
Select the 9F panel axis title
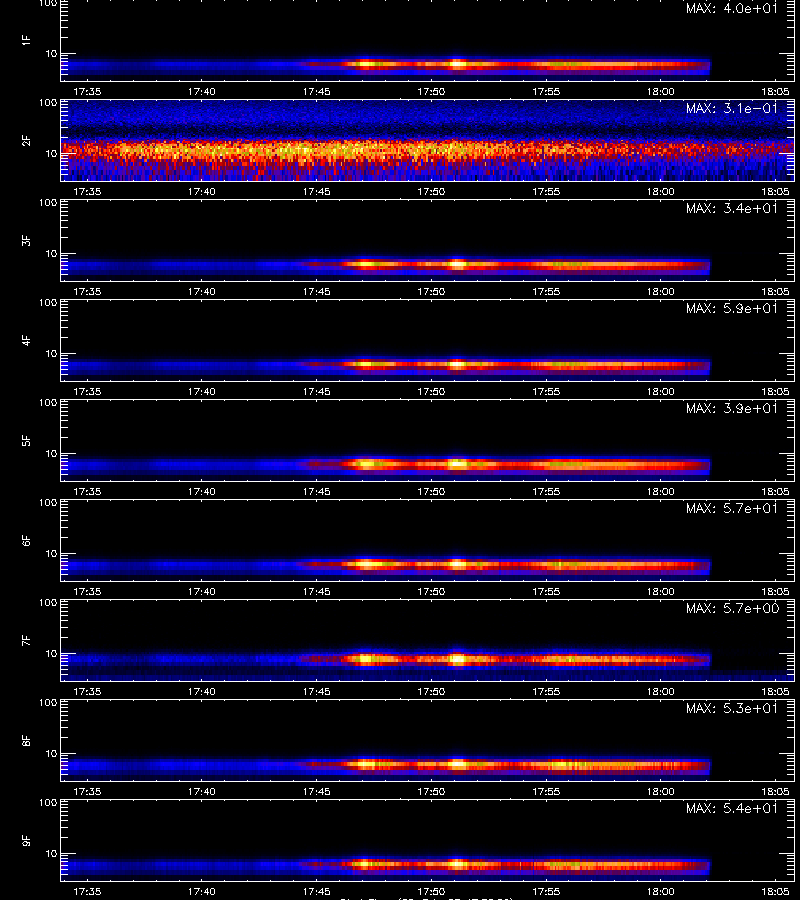(x=26, y=841)
